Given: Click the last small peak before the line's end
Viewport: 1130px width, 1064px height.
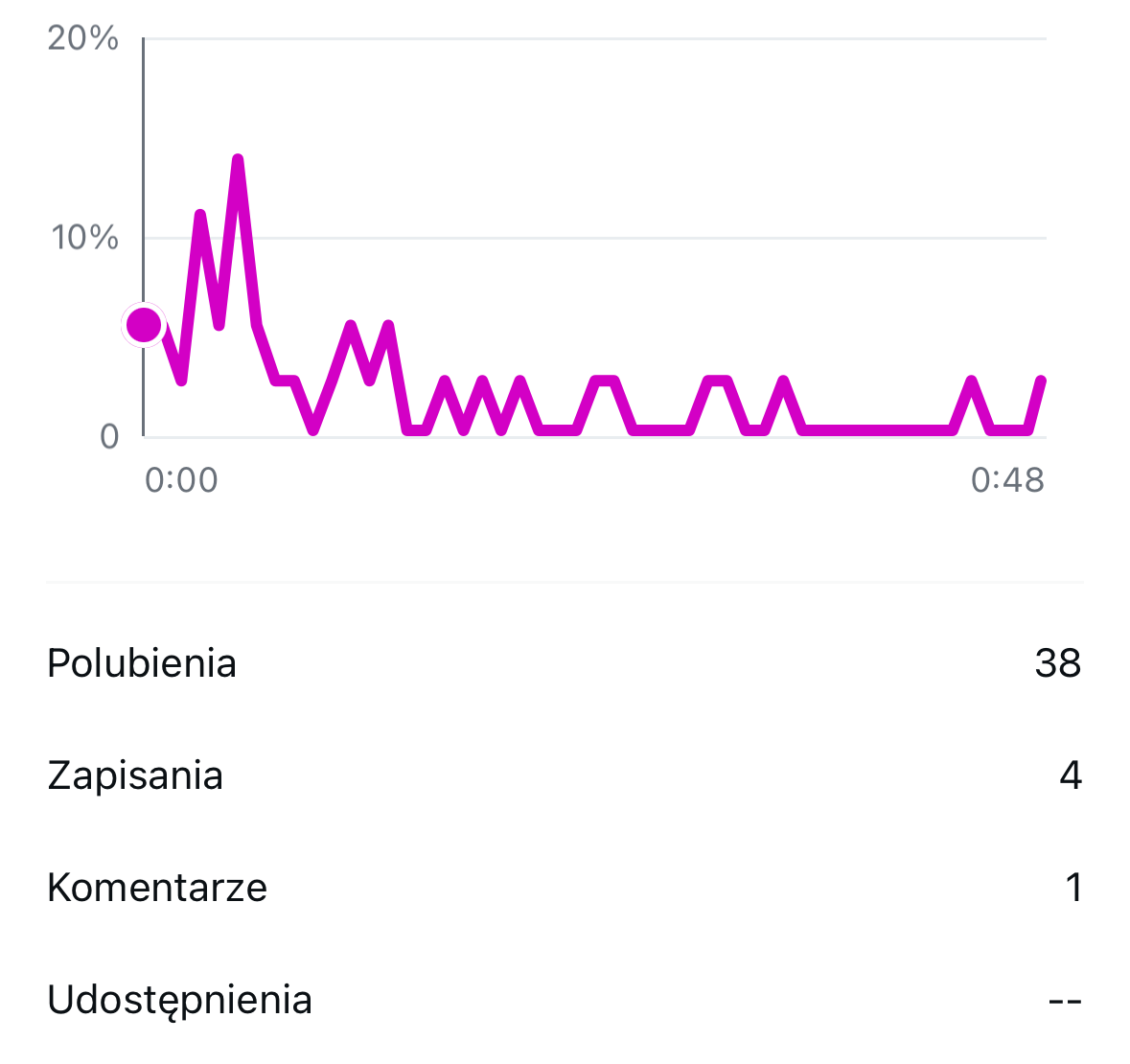Looking at the screenshot, I should point(972,382).
